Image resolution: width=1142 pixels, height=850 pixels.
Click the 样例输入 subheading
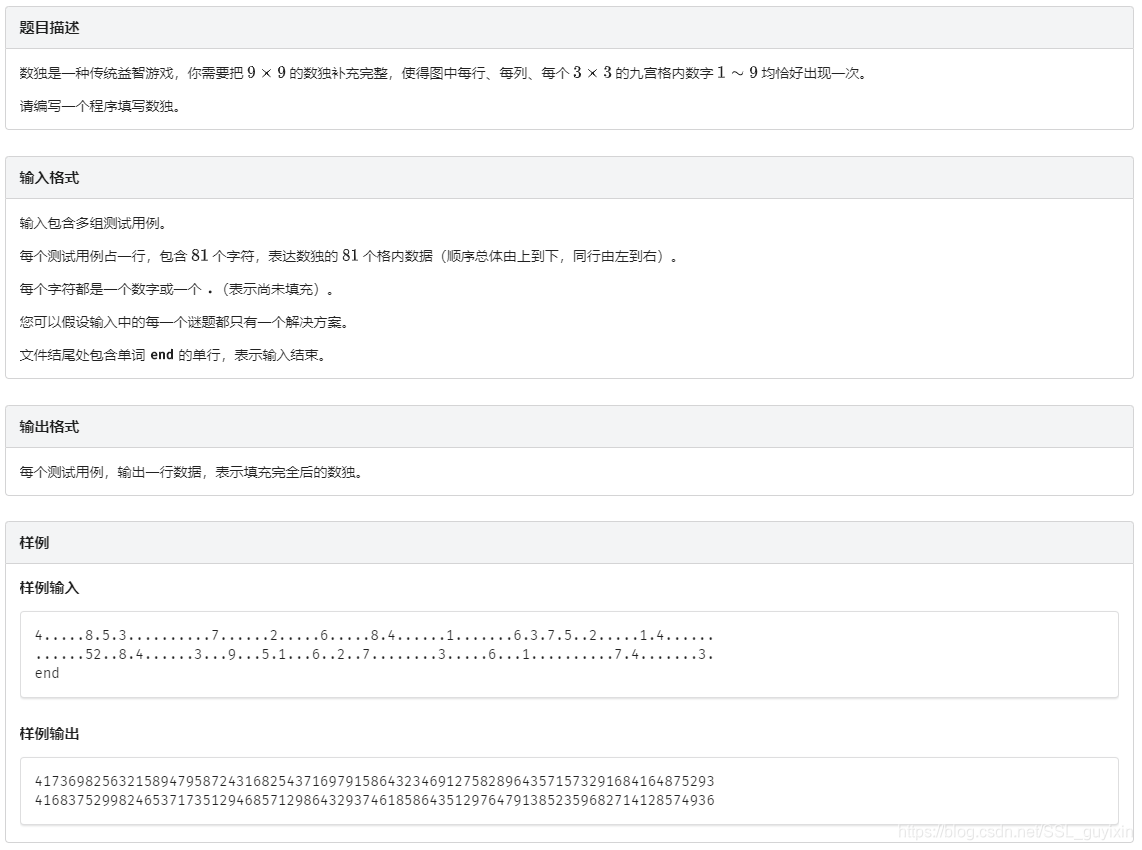point(49,588)
